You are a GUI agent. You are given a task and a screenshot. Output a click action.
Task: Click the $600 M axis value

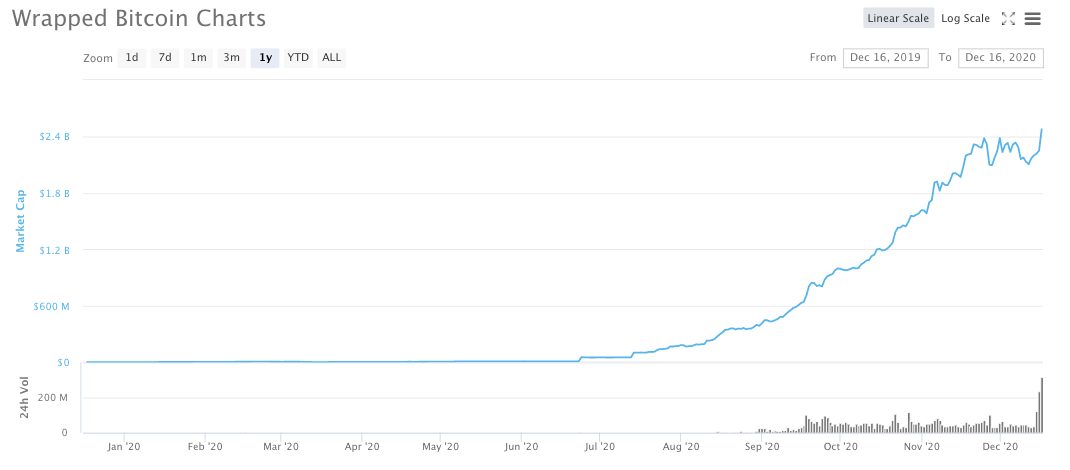[51, 306]
